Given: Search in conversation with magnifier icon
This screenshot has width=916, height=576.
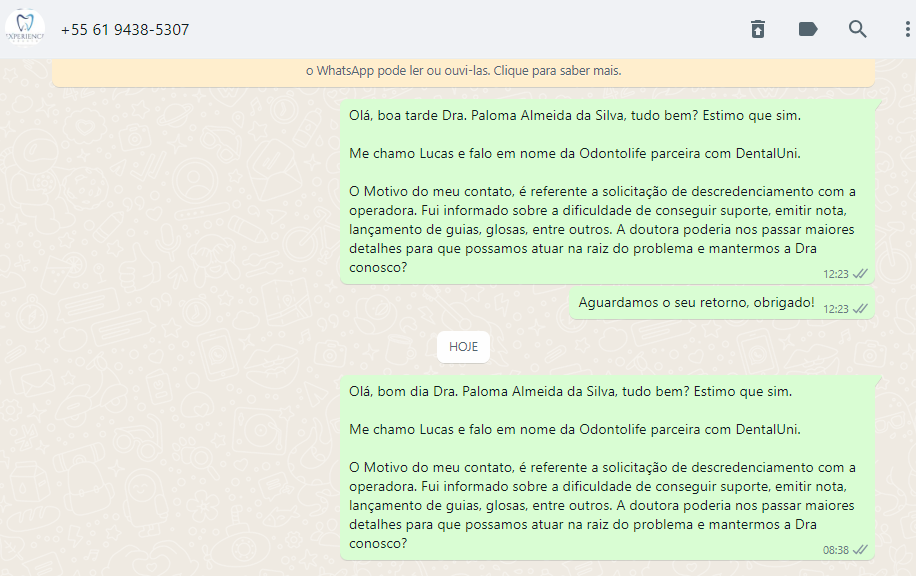Looking at the screenshot, I should [x=858, y=29].
